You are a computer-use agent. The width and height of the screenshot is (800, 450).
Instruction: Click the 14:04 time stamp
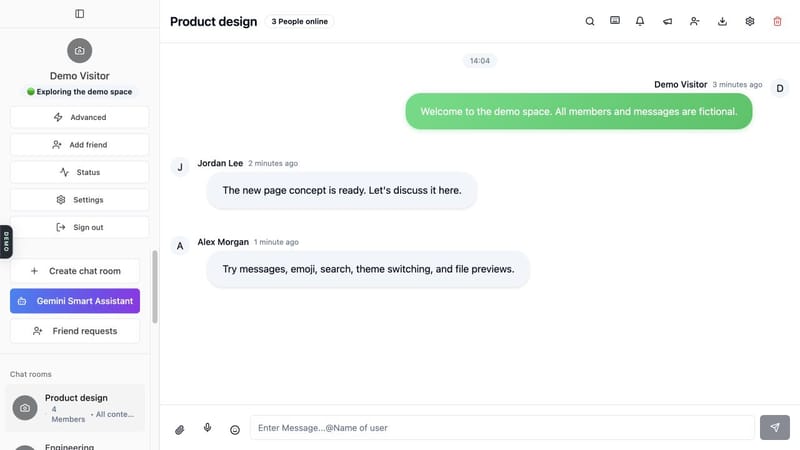coord(480,61)
